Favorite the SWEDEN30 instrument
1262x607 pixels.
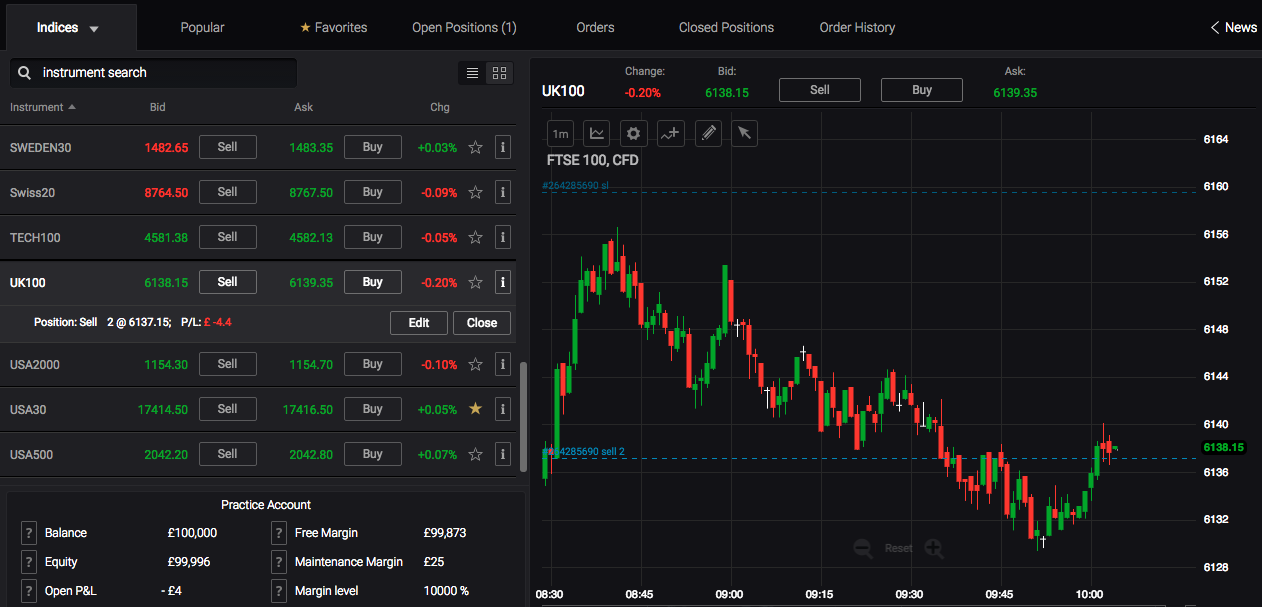click(475, 147)
